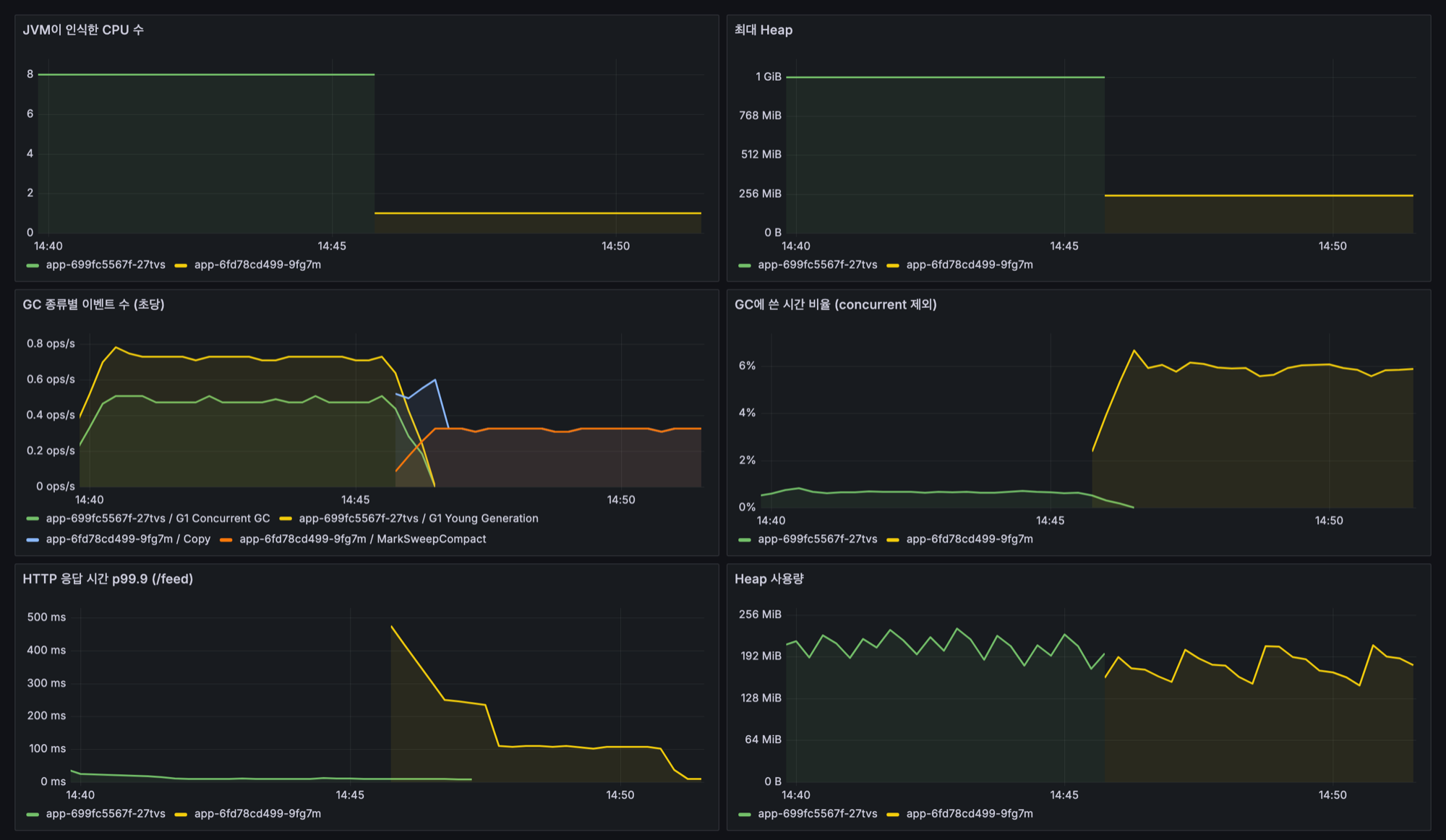
Task: Click green color swatch for G1 Concurrent GC
Action: pos(33,519)
